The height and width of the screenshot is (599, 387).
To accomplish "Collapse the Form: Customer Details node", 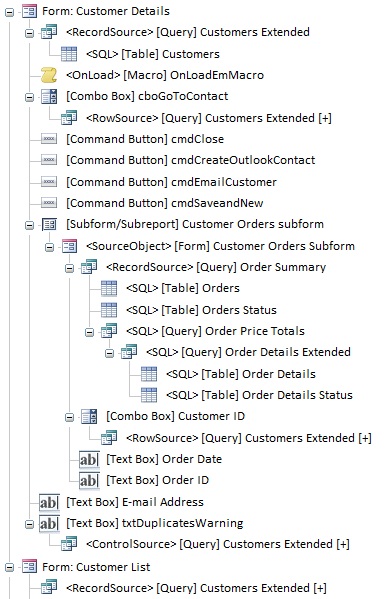I will click(9, 12).
